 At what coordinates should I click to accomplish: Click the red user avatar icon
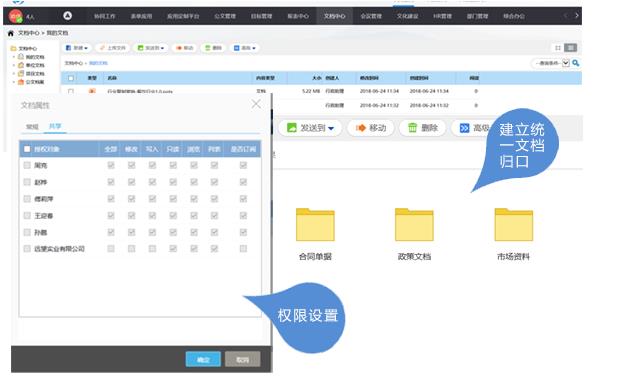click(16, 16)
